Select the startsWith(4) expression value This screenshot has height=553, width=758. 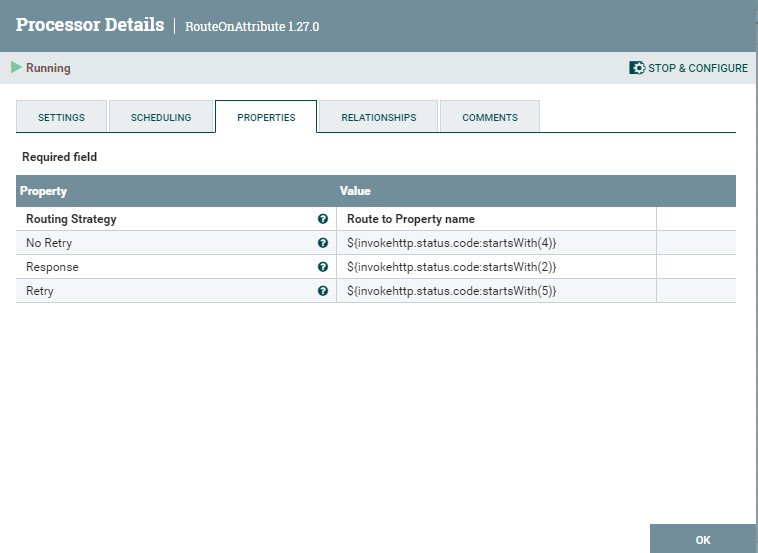coord(451,243)
